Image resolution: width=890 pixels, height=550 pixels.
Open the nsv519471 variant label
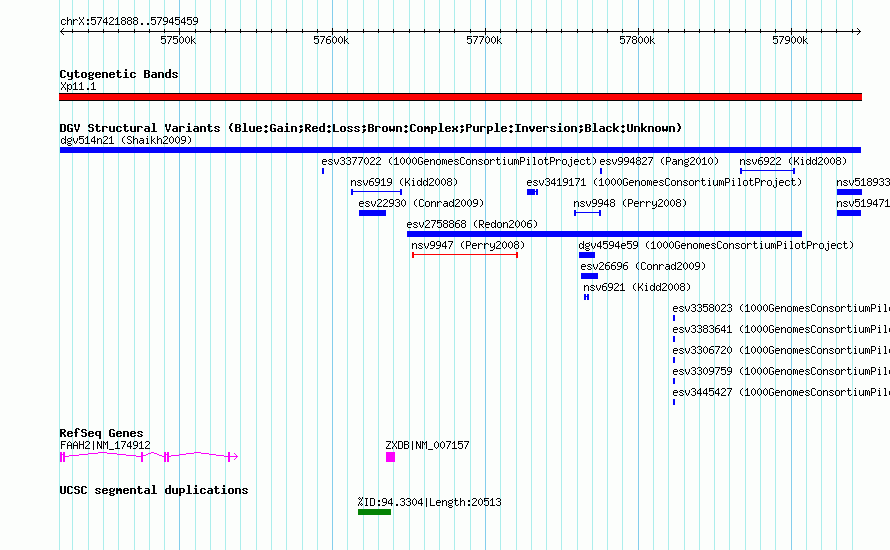coord(863,203)
